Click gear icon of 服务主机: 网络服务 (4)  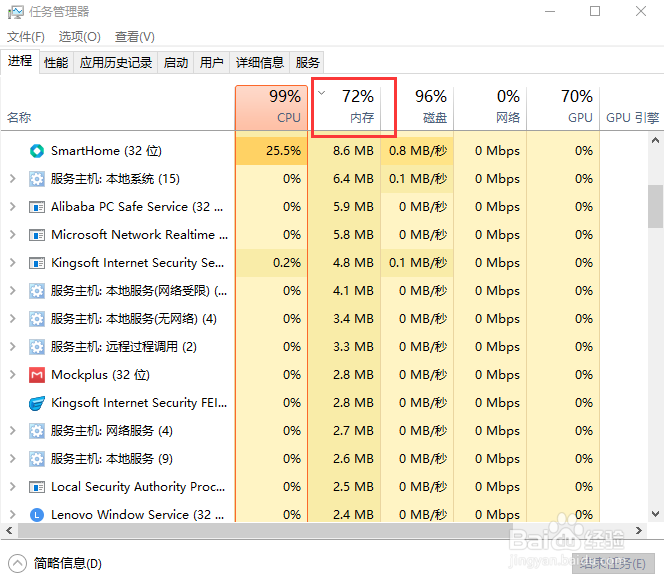[37, 431]
